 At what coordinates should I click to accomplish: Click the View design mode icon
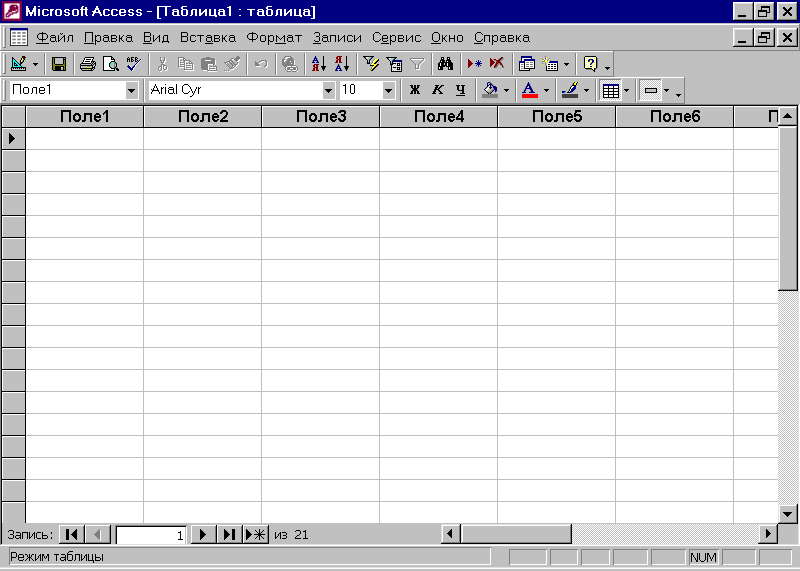click(x=18, y=64)
